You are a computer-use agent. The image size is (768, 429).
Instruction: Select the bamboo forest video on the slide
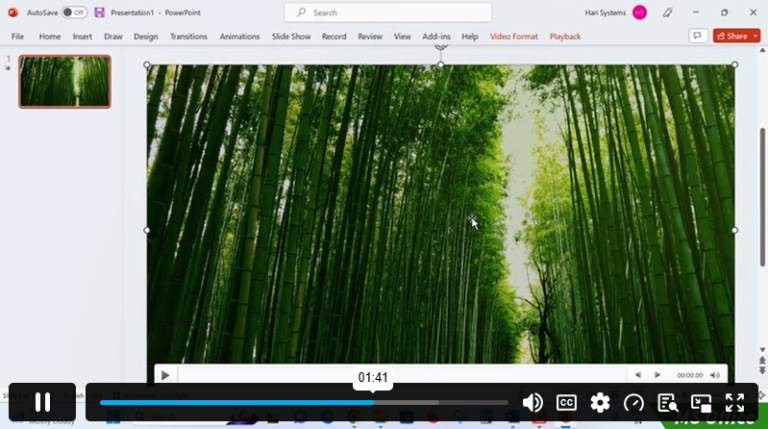[x=440, y=215]
